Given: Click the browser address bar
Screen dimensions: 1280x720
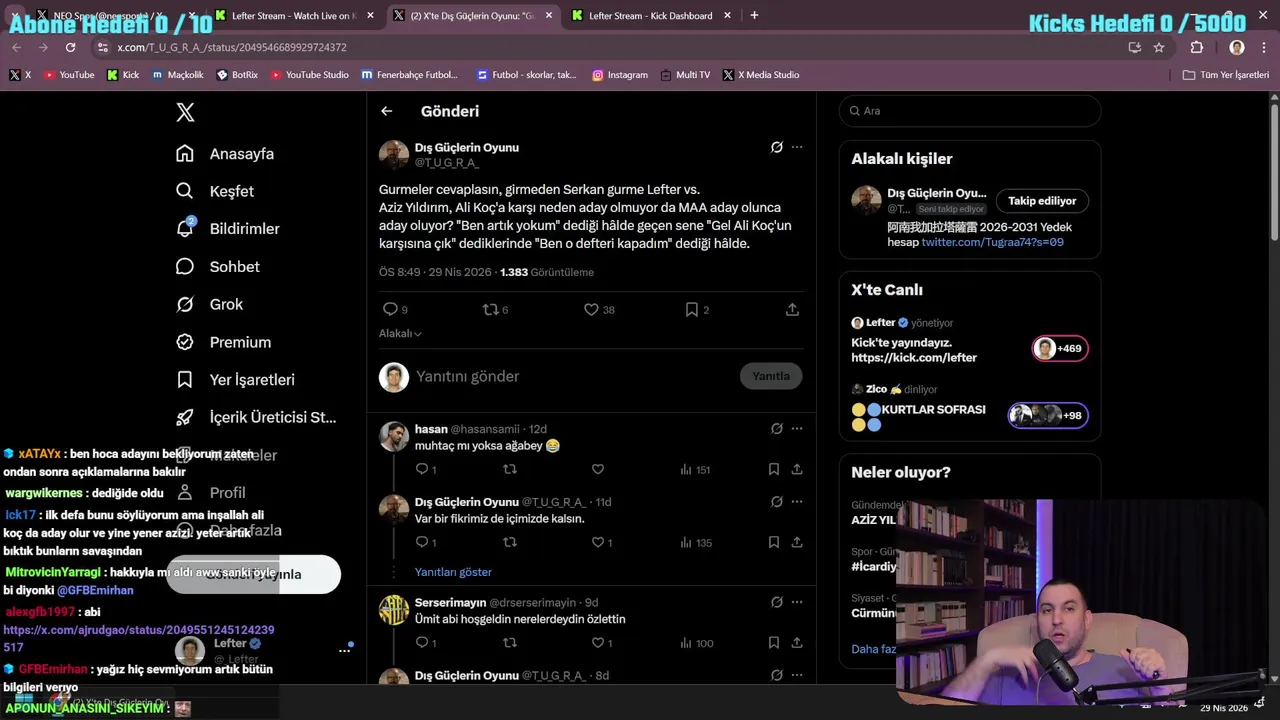Looking at the screenshot, I should pos(610,47).
